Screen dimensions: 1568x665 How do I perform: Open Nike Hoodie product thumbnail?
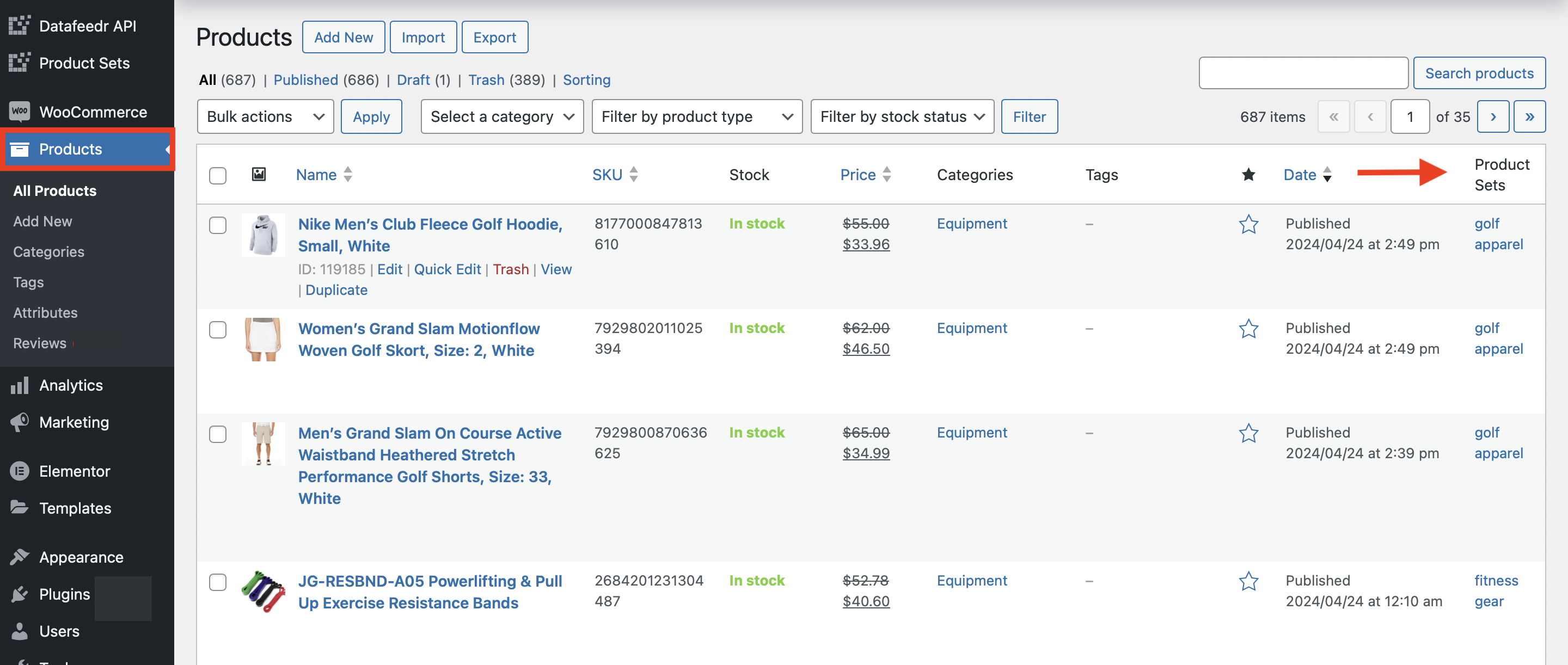(264, 235)
